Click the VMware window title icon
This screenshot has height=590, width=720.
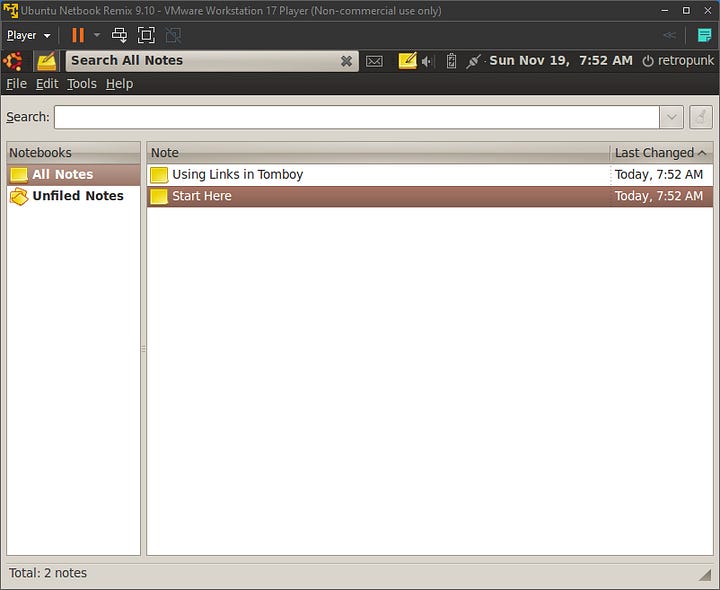pyautogui.click(x=11, y=10)
